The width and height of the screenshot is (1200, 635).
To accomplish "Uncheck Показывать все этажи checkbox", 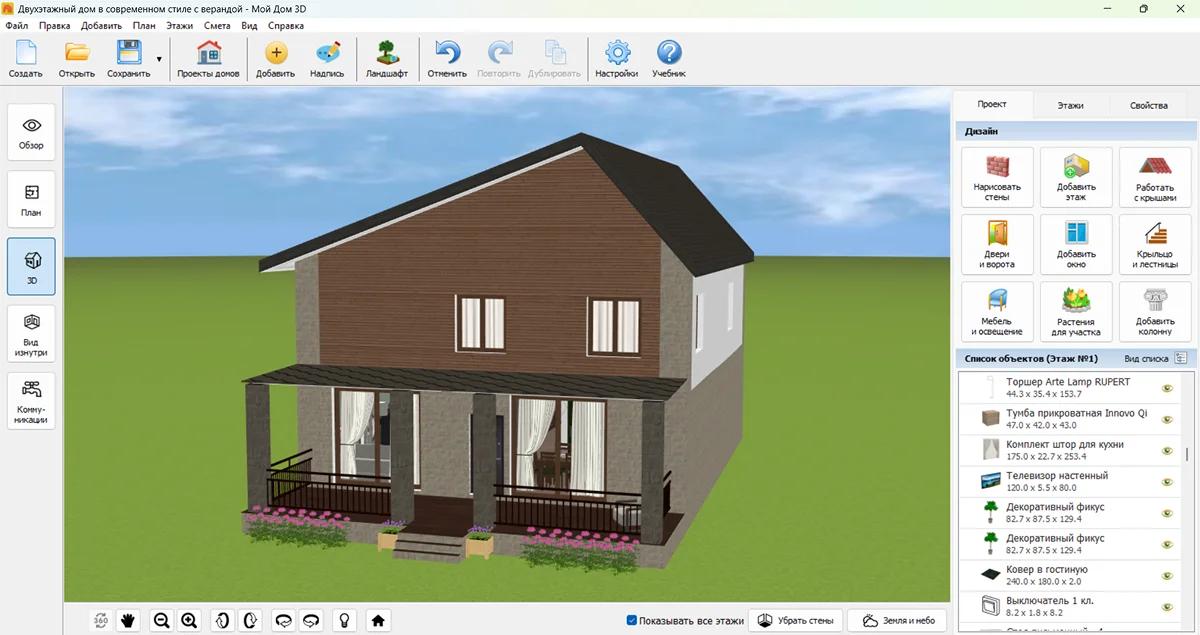I will point(632,621).
